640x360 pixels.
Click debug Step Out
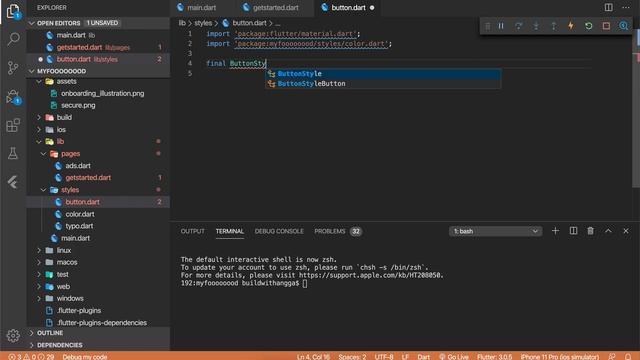pyautogui.click(x=553, y=26)
